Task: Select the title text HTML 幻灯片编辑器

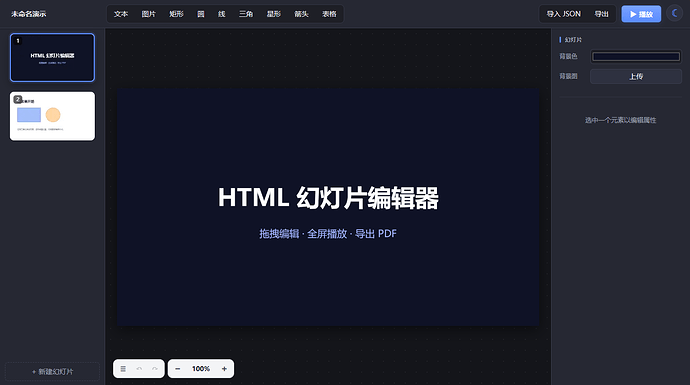Action: click(328, 198)
